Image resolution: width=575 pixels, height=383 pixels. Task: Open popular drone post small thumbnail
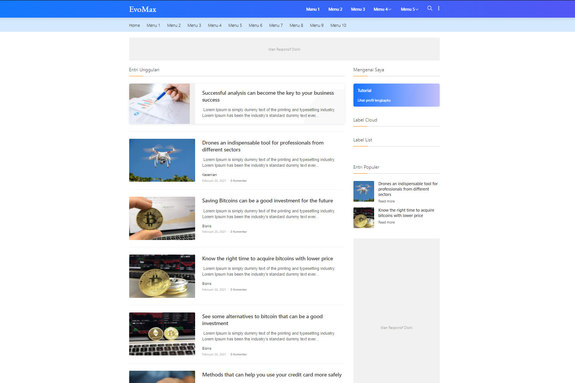363,191
